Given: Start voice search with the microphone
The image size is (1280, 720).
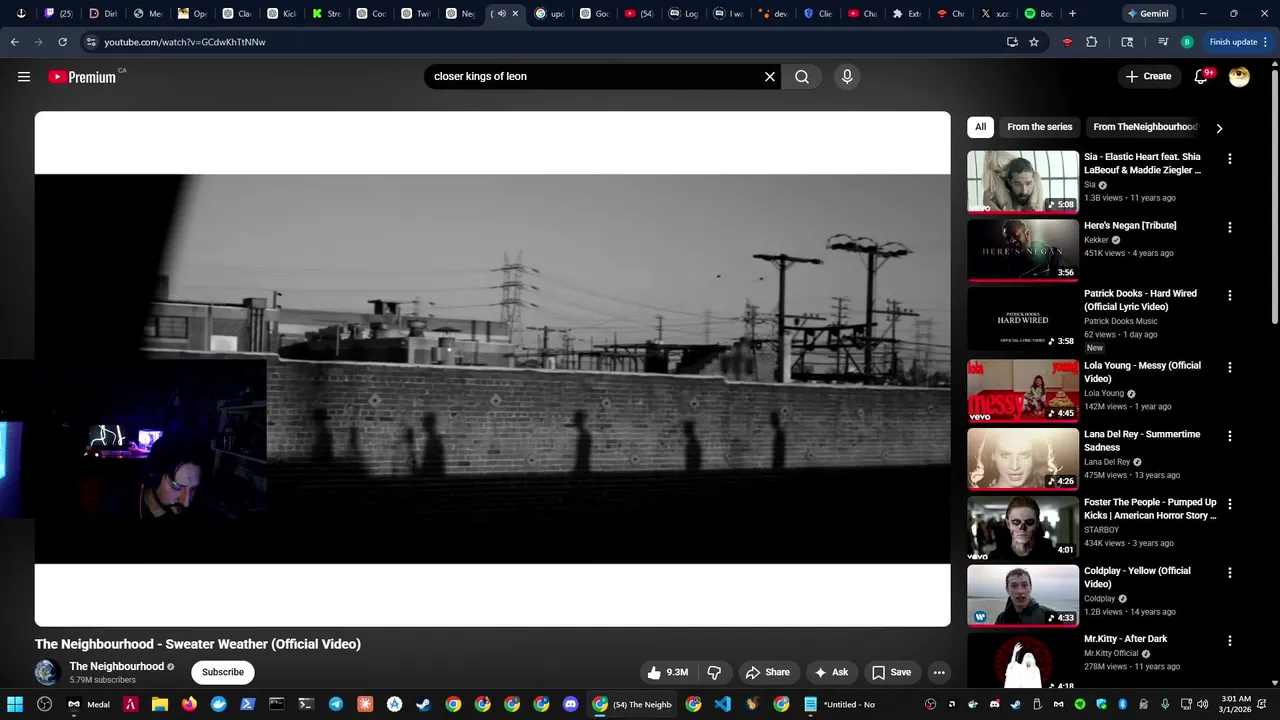Looking at the screenshot, I should click(847, 77).
